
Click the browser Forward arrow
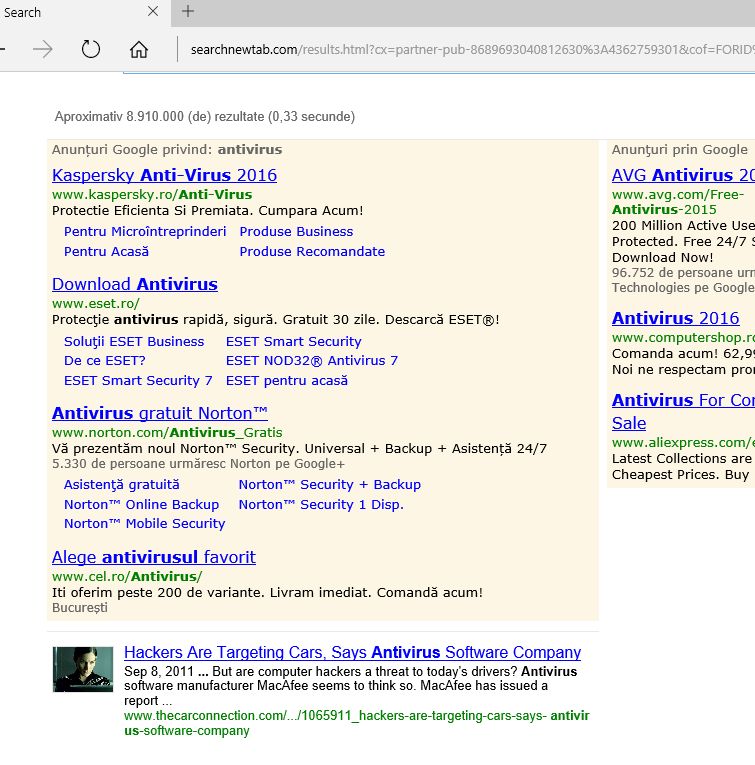point(43,49)
